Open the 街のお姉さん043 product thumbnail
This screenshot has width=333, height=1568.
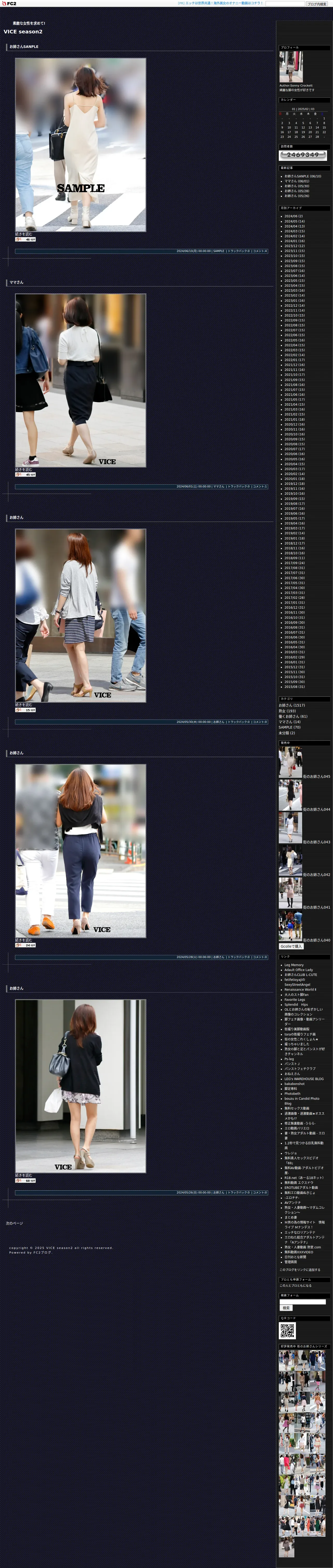click(290, 828)
